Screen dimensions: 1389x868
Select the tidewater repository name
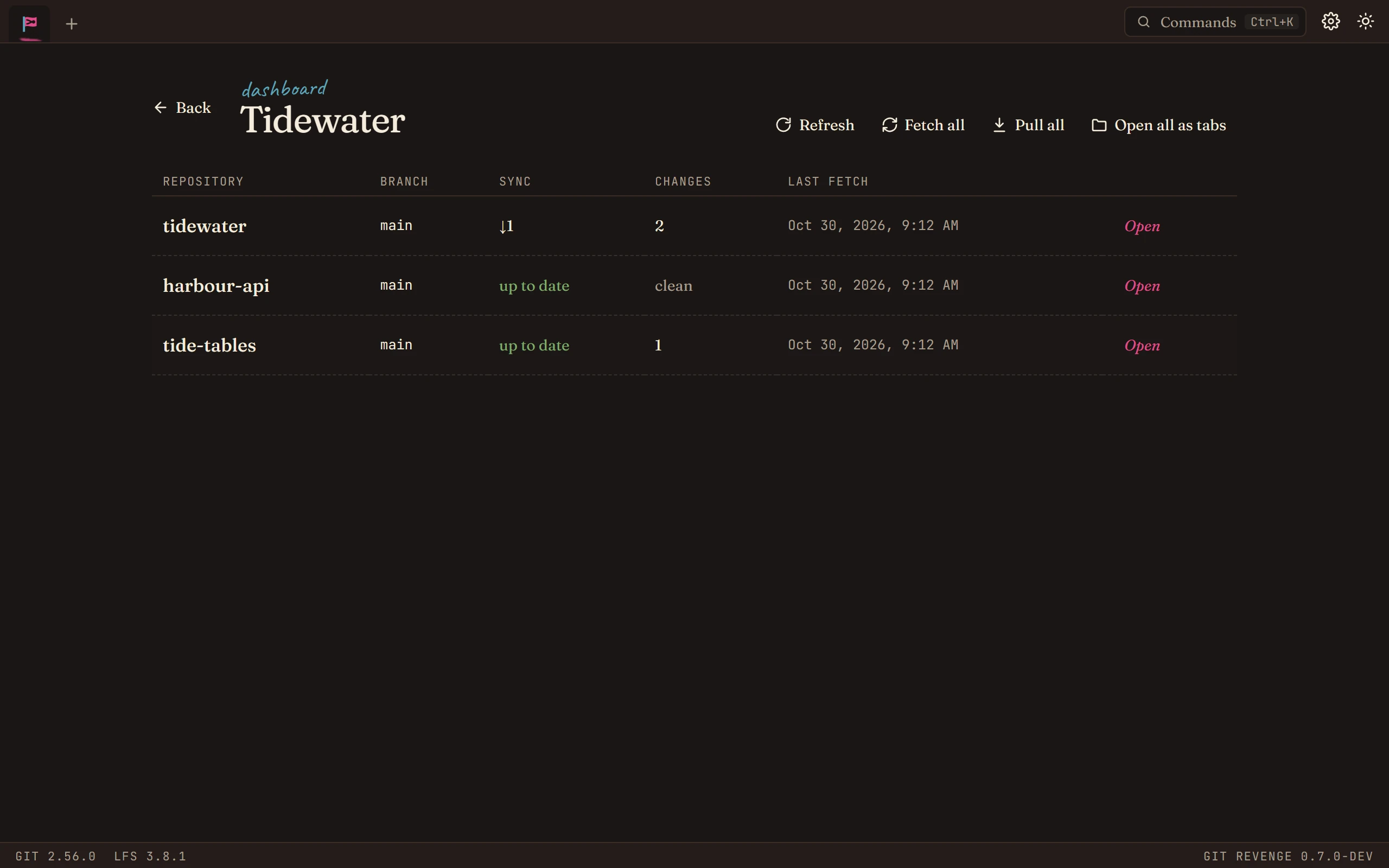coord(205,226)
